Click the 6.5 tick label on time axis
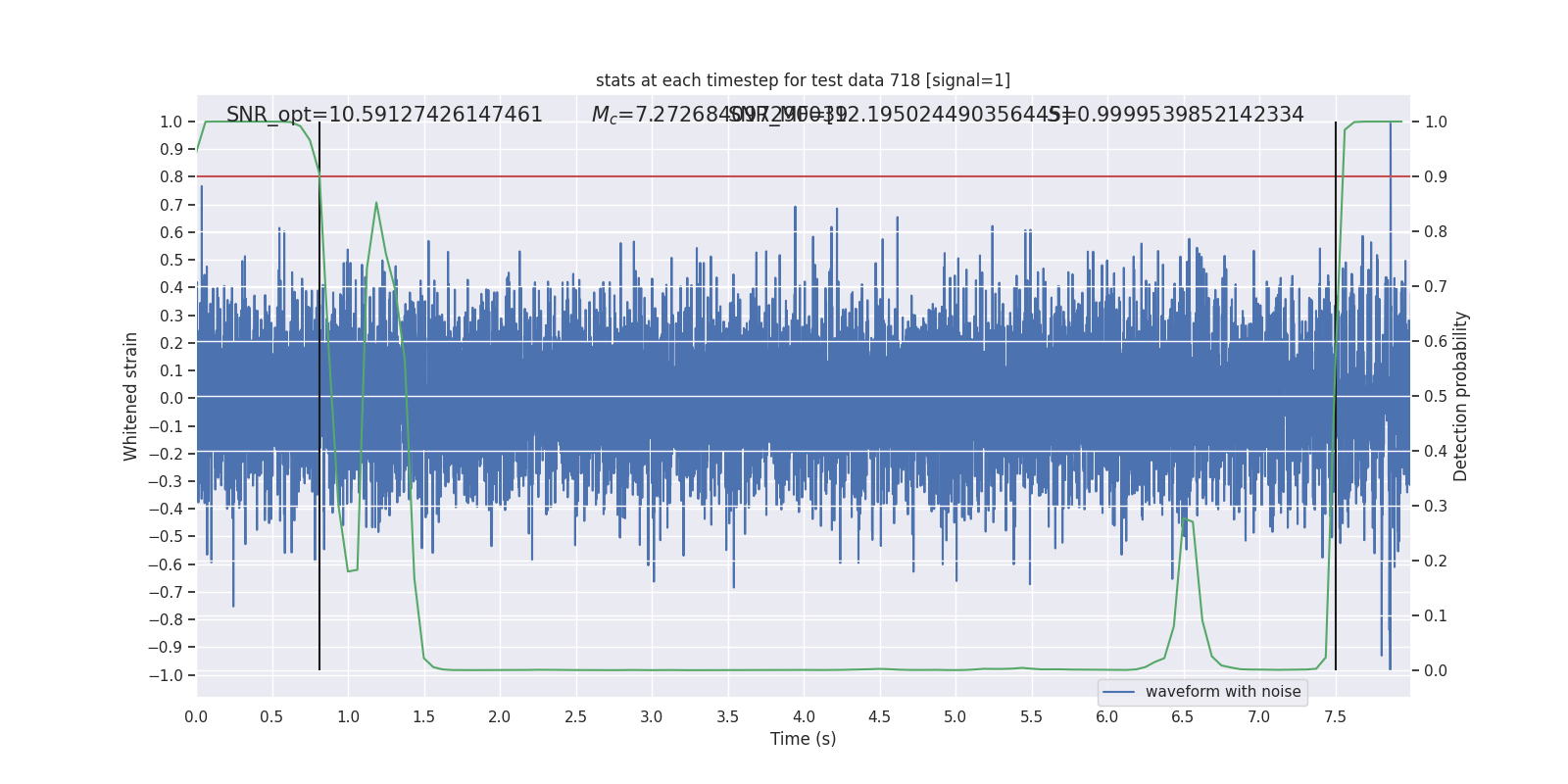 tap(1183, 716)
